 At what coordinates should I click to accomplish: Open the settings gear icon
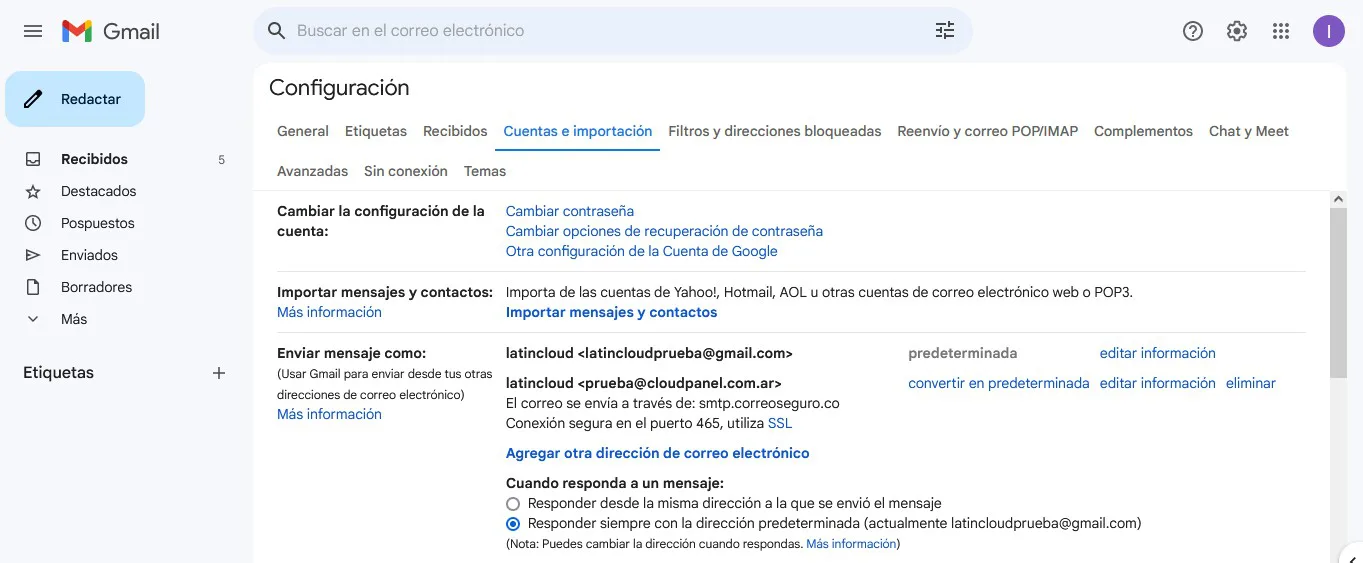[x=1237, y=31]
